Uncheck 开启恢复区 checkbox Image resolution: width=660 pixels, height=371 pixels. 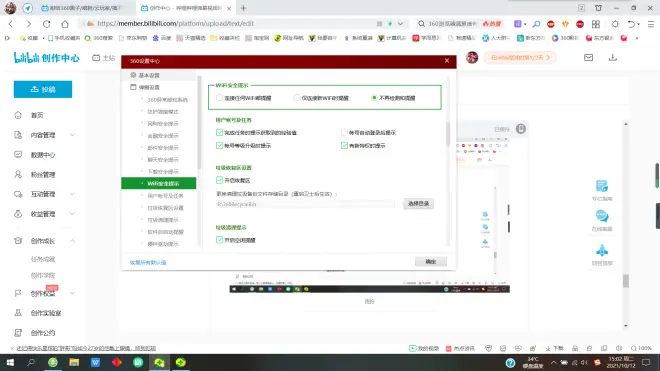219,180
